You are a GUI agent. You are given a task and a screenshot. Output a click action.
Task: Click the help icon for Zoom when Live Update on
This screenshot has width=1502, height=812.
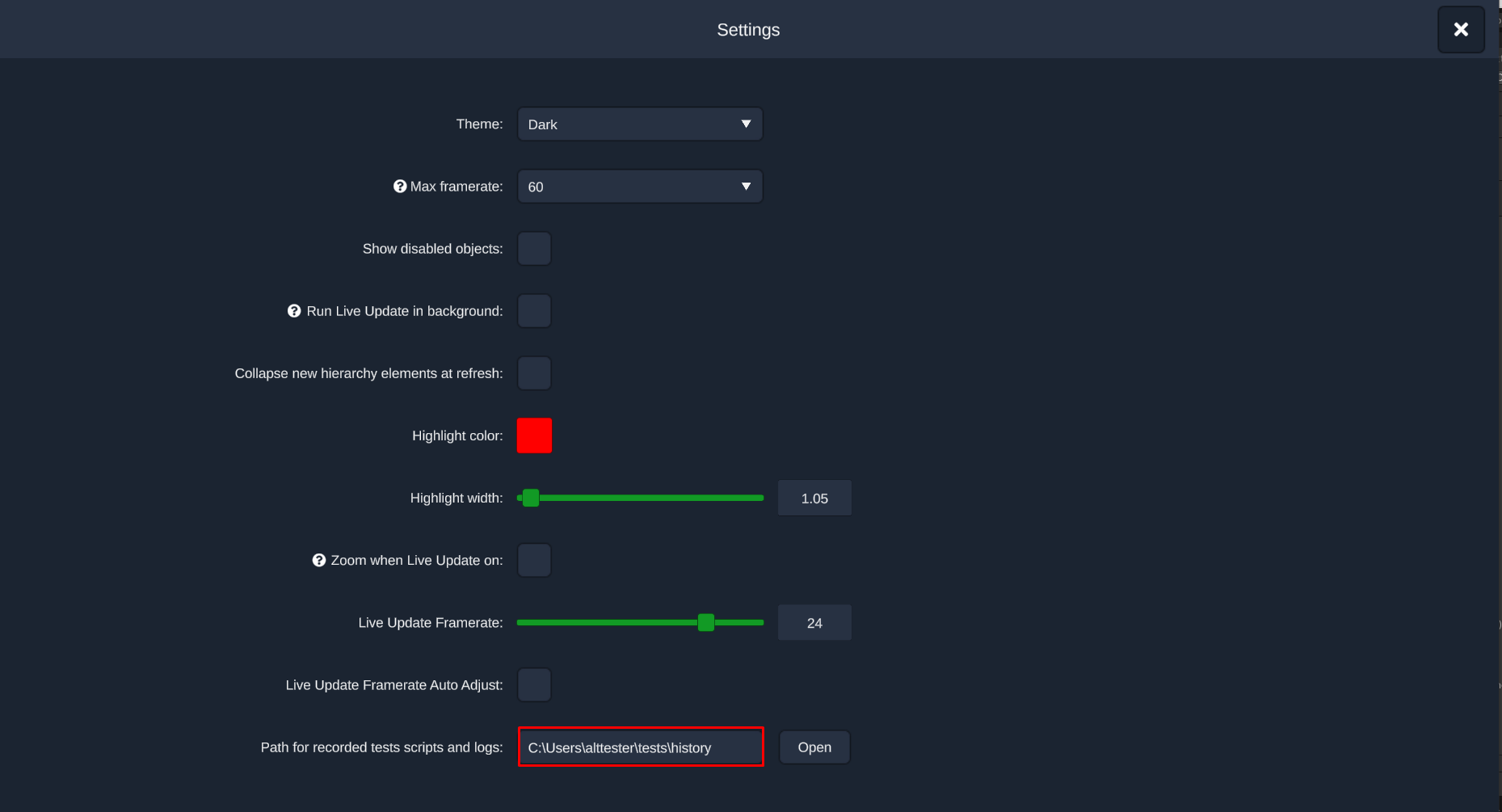click(318, 560)
